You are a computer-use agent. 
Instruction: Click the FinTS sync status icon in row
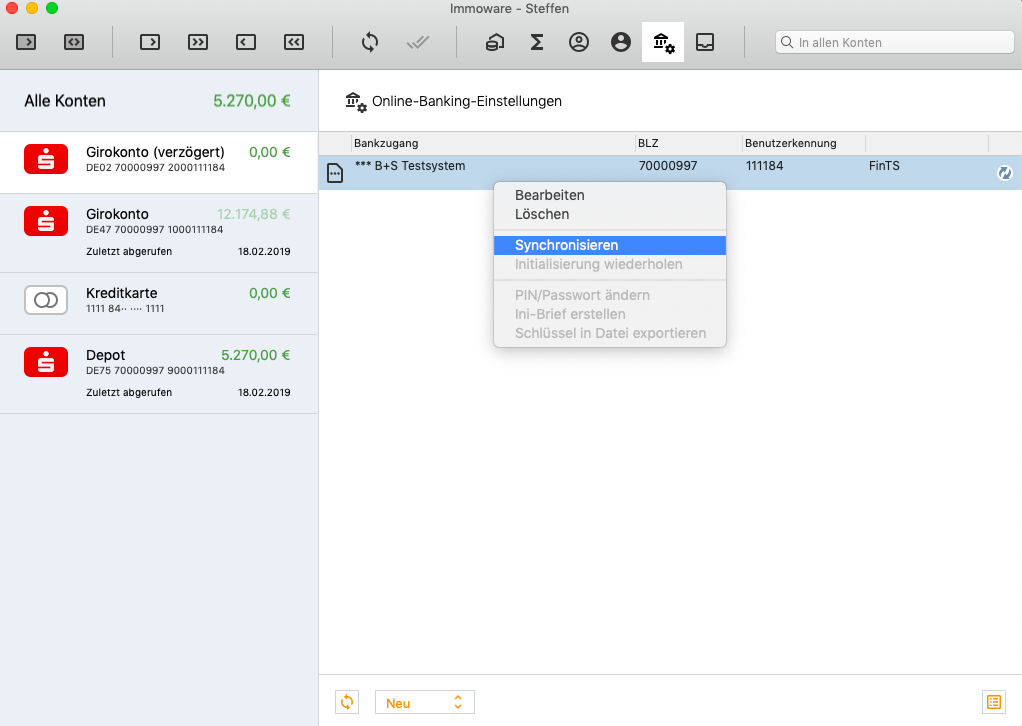[x=1004, y=173]
